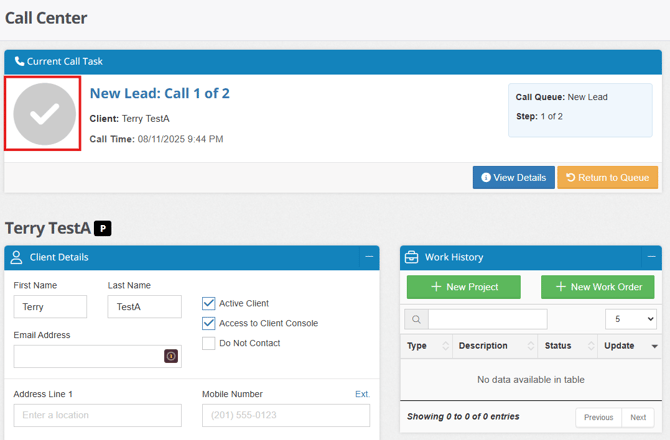The image size is (670, 440).
Task: Click the View Details button
Action: tap(514, 177)
